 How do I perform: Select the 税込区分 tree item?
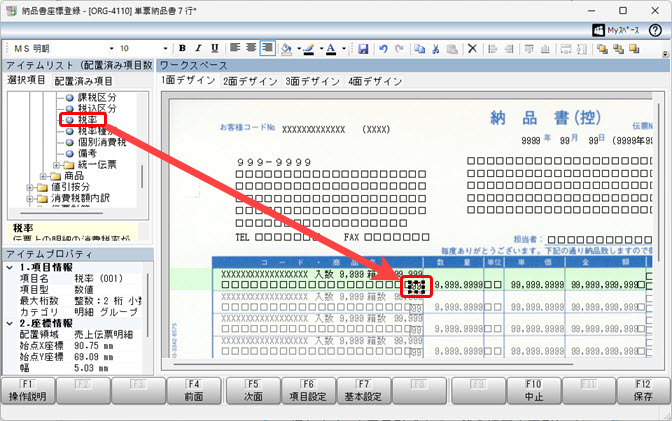point(96,108)
